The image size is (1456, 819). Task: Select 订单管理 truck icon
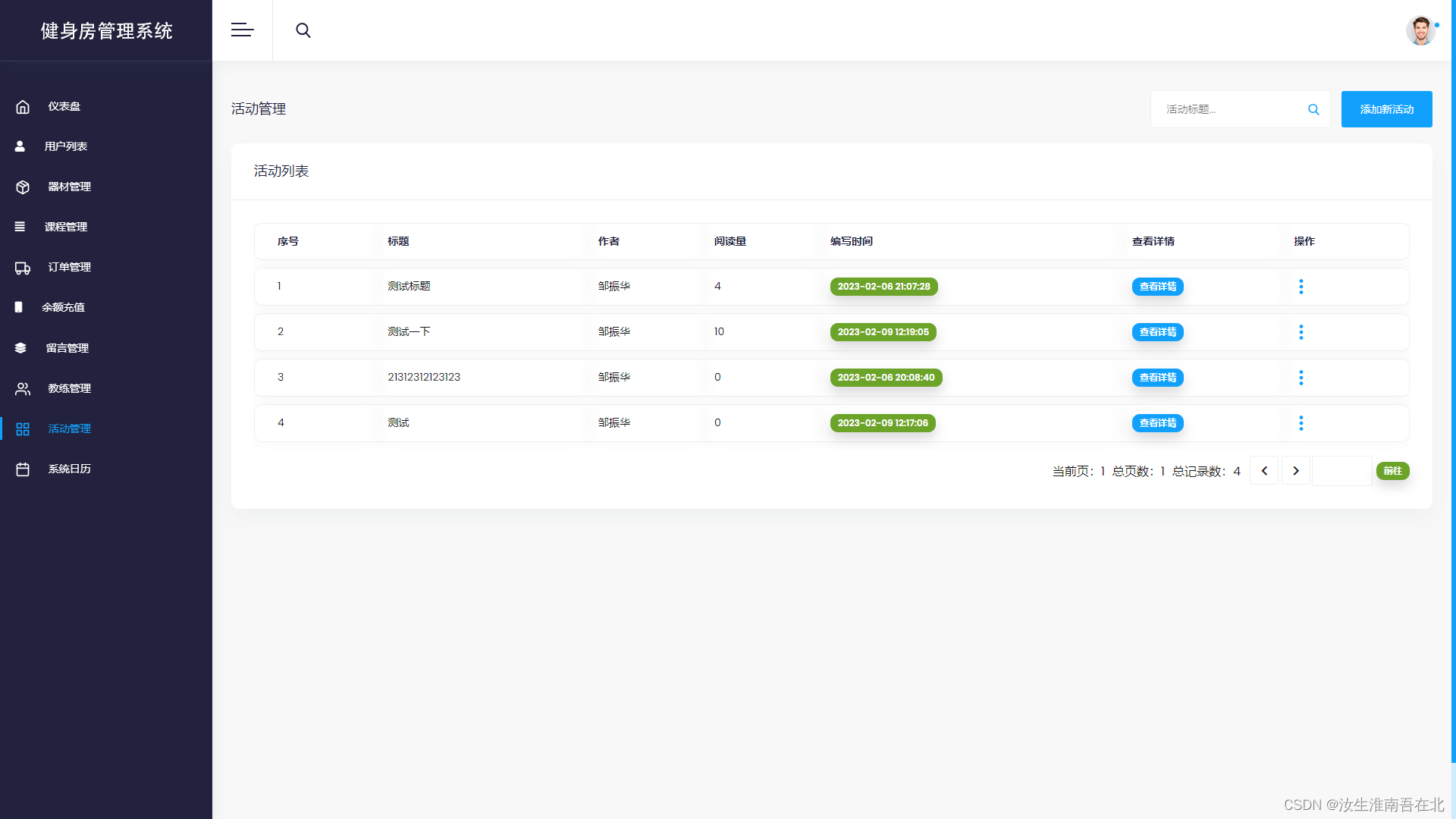[23, 268]
